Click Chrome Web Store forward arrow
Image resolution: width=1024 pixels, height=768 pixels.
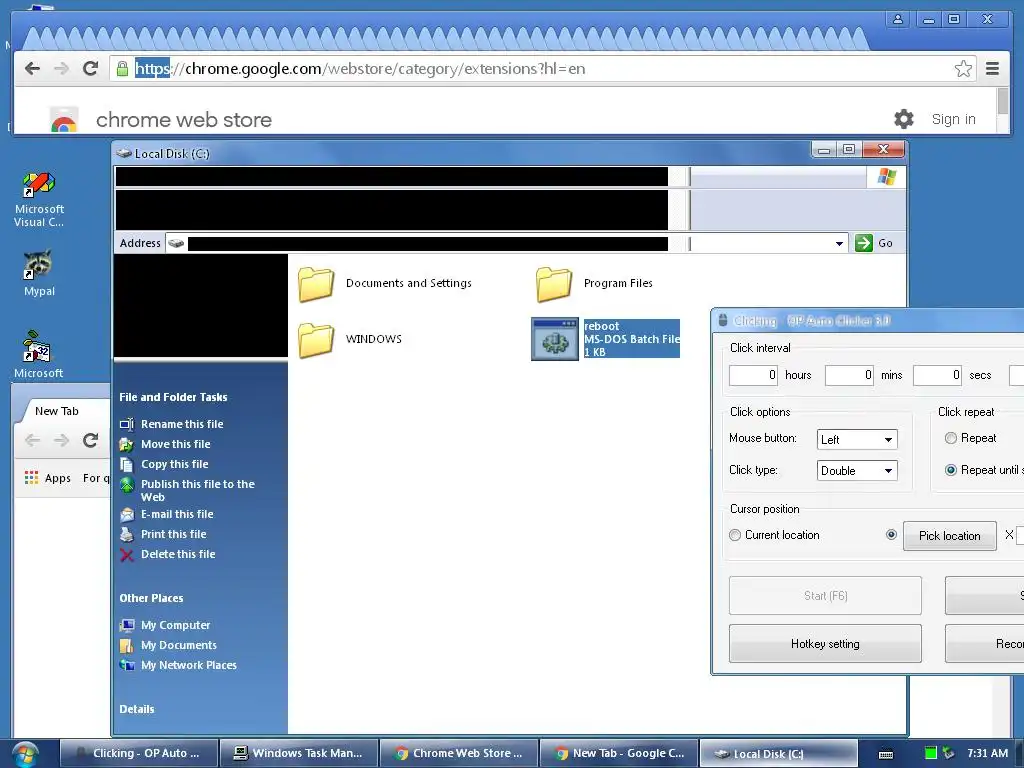point(61,69)
